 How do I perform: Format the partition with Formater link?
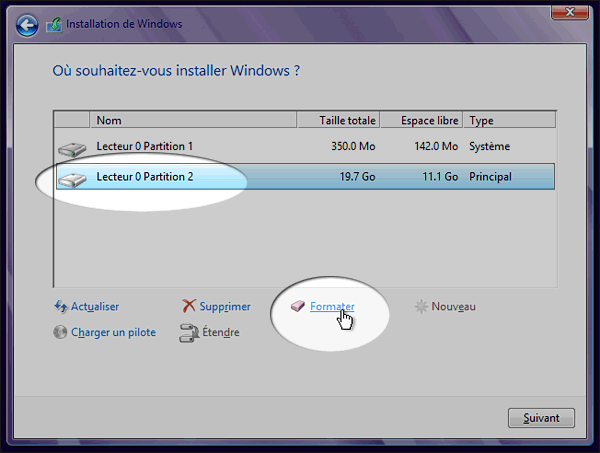tap(332, 306)
